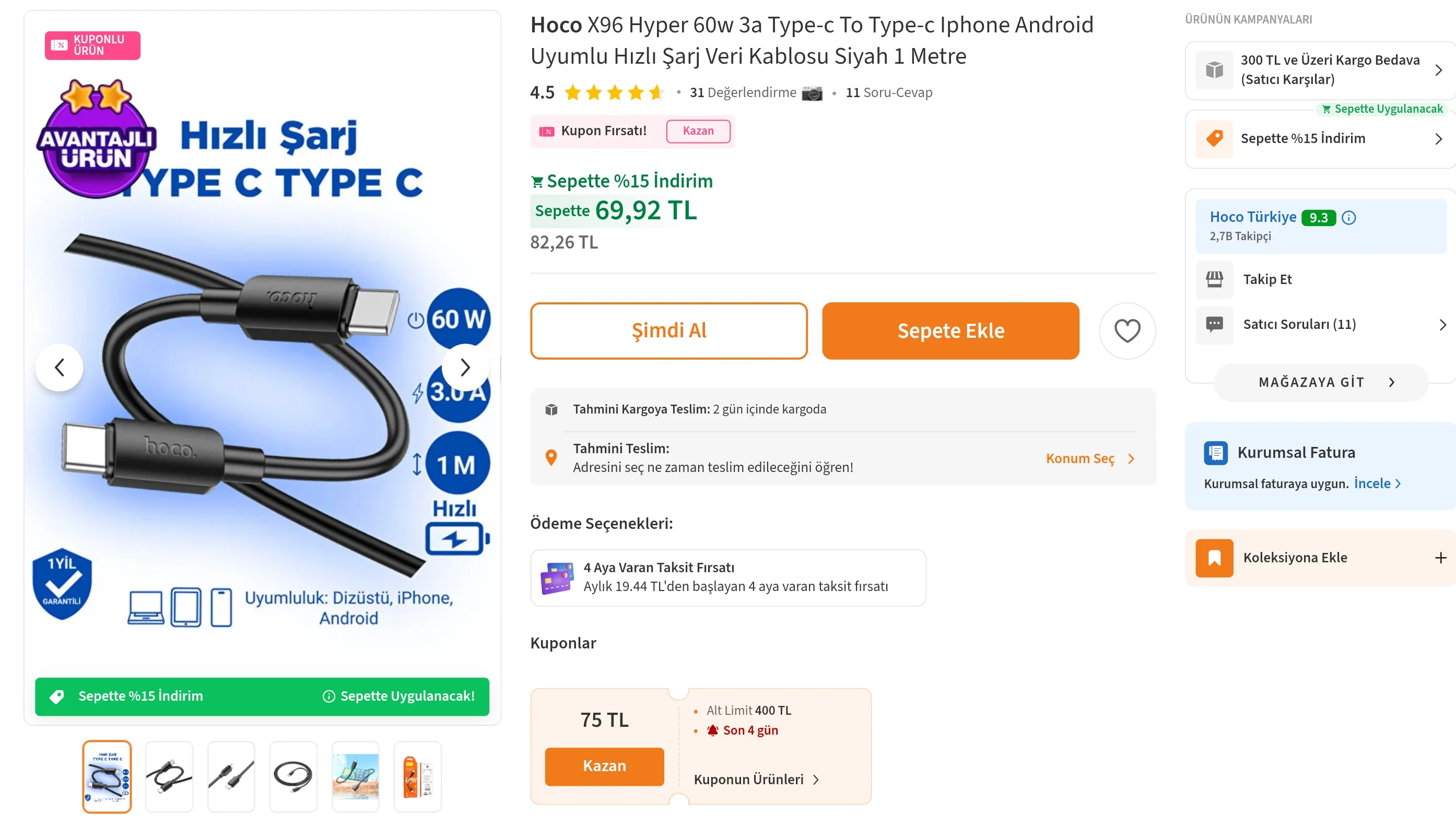Show next product image arrow
Viewport: 1456px width, 826px height.
point(465,368)
